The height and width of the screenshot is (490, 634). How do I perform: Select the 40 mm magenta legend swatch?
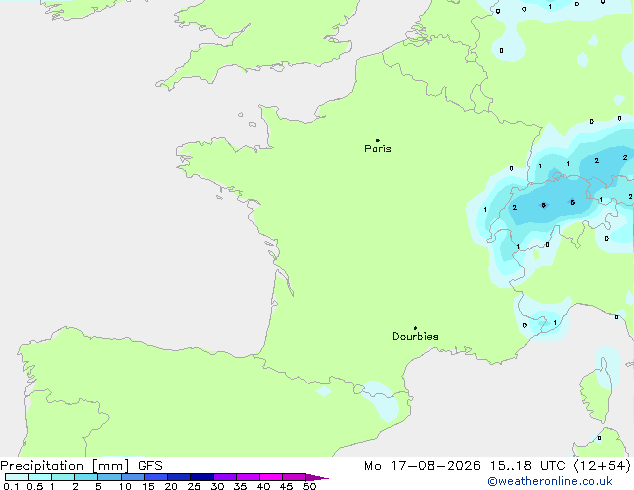point(271,477)
